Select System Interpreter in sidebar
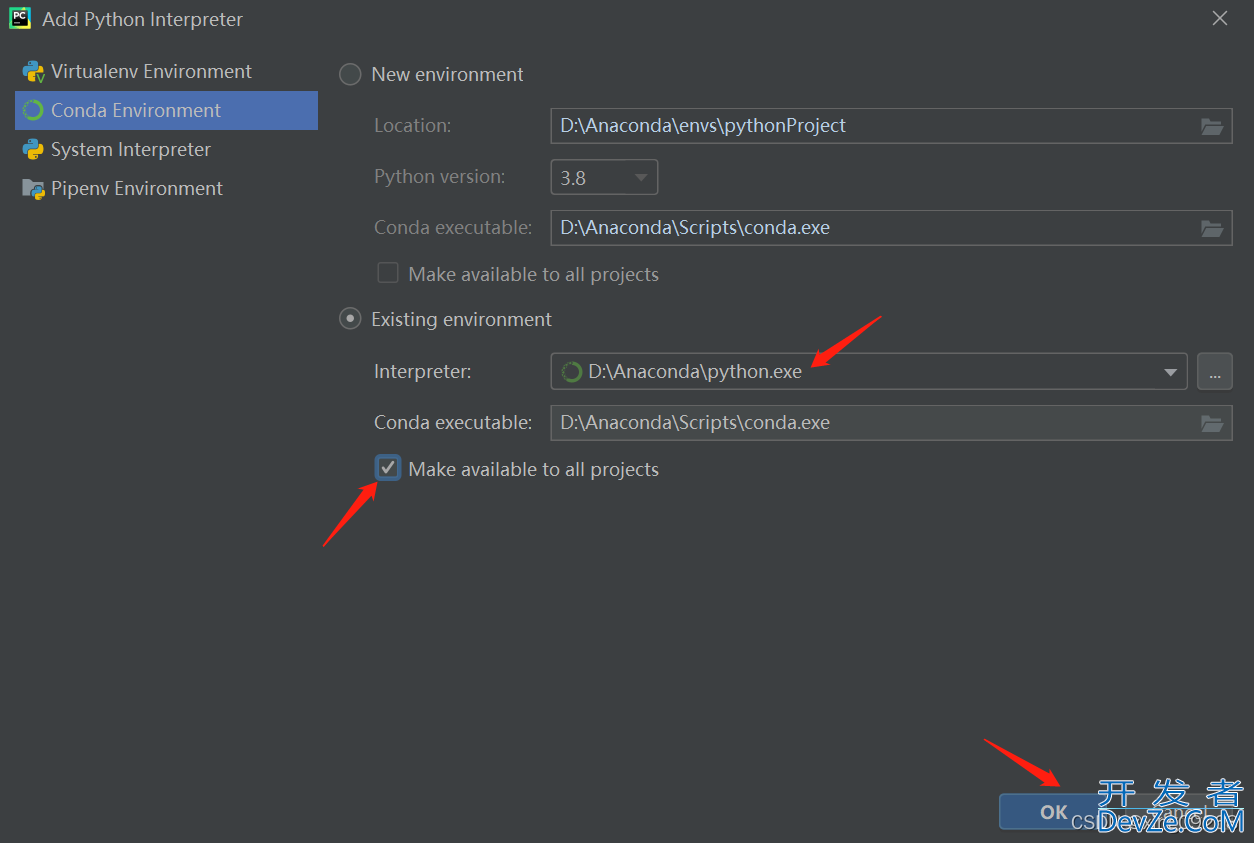Viewport: 1254px width, 843px height. (166, 149)
